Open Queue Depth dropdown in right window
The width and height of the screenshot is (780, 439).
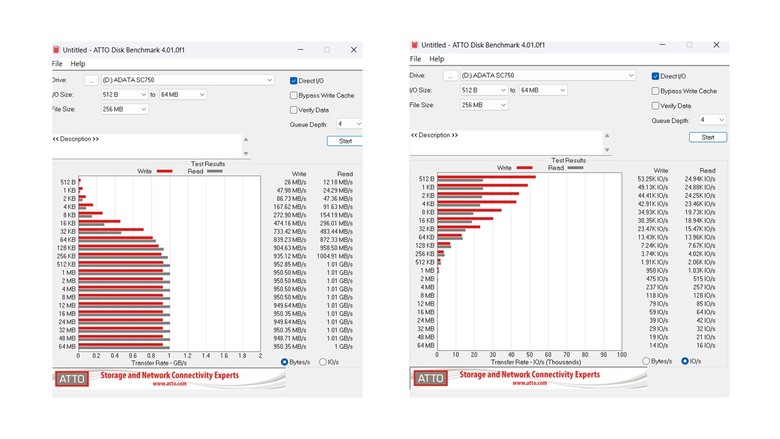tap(712, 120)
